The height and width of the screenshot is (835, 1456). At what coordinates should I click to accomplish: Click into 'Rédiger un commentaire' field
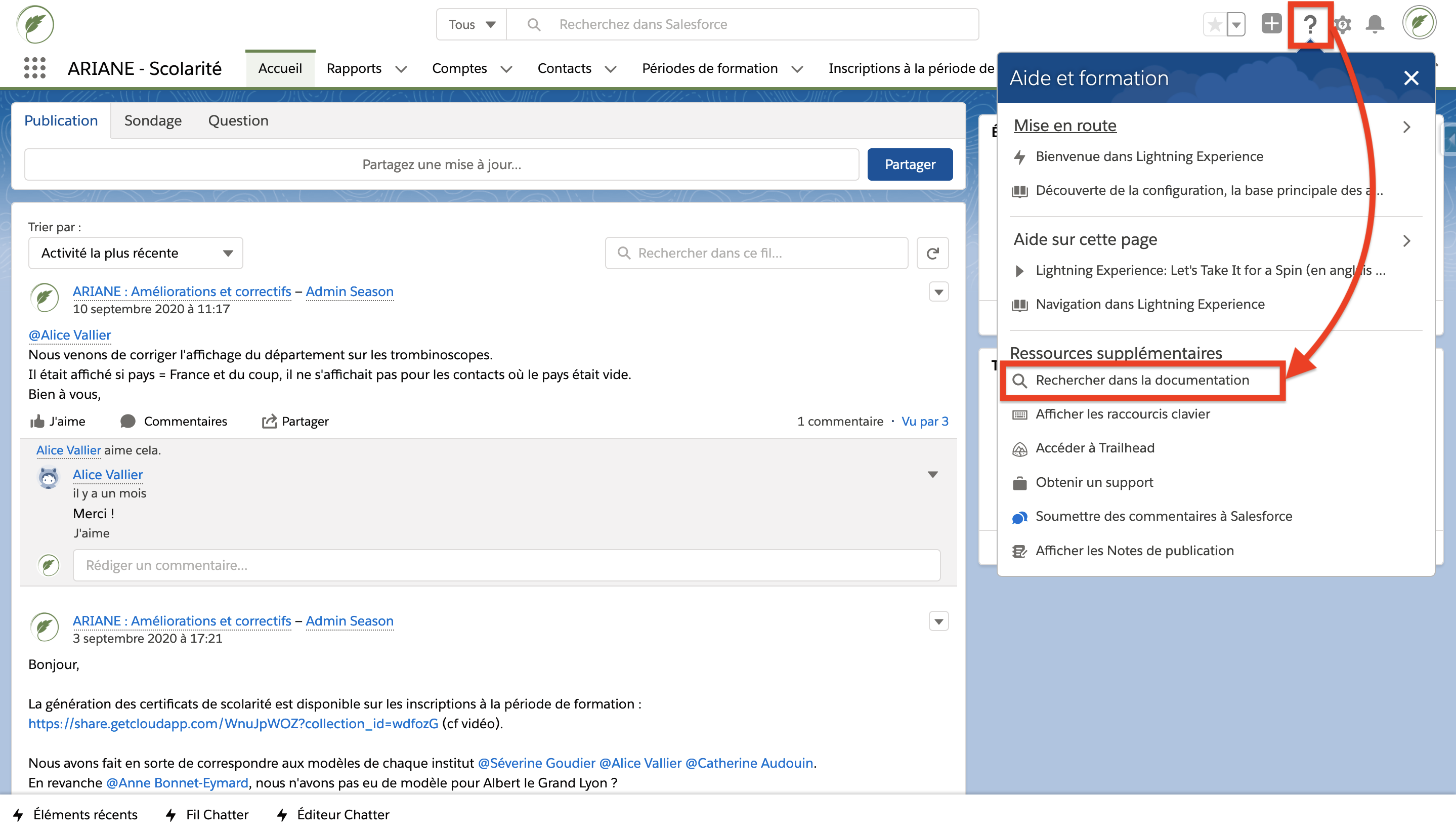pos(506,565)
